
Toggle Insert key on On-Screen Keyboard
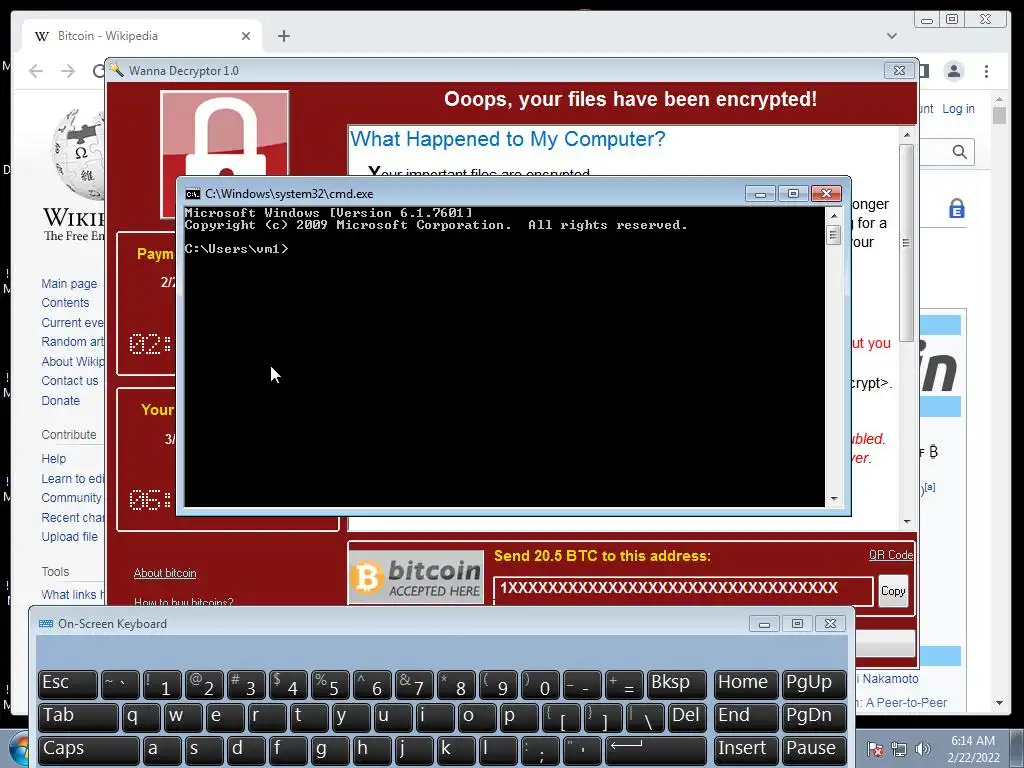(746, 750)
